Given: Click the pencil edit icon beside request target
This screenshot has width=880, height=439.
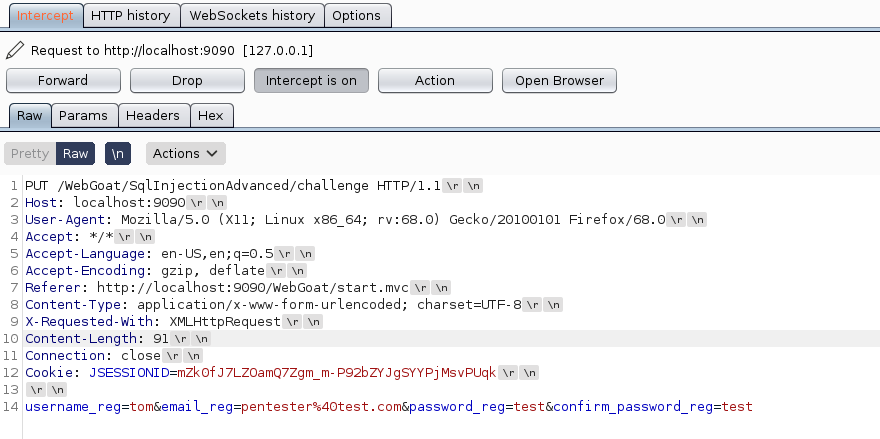Looking at the screenshot, I should (x=15, y=50).
